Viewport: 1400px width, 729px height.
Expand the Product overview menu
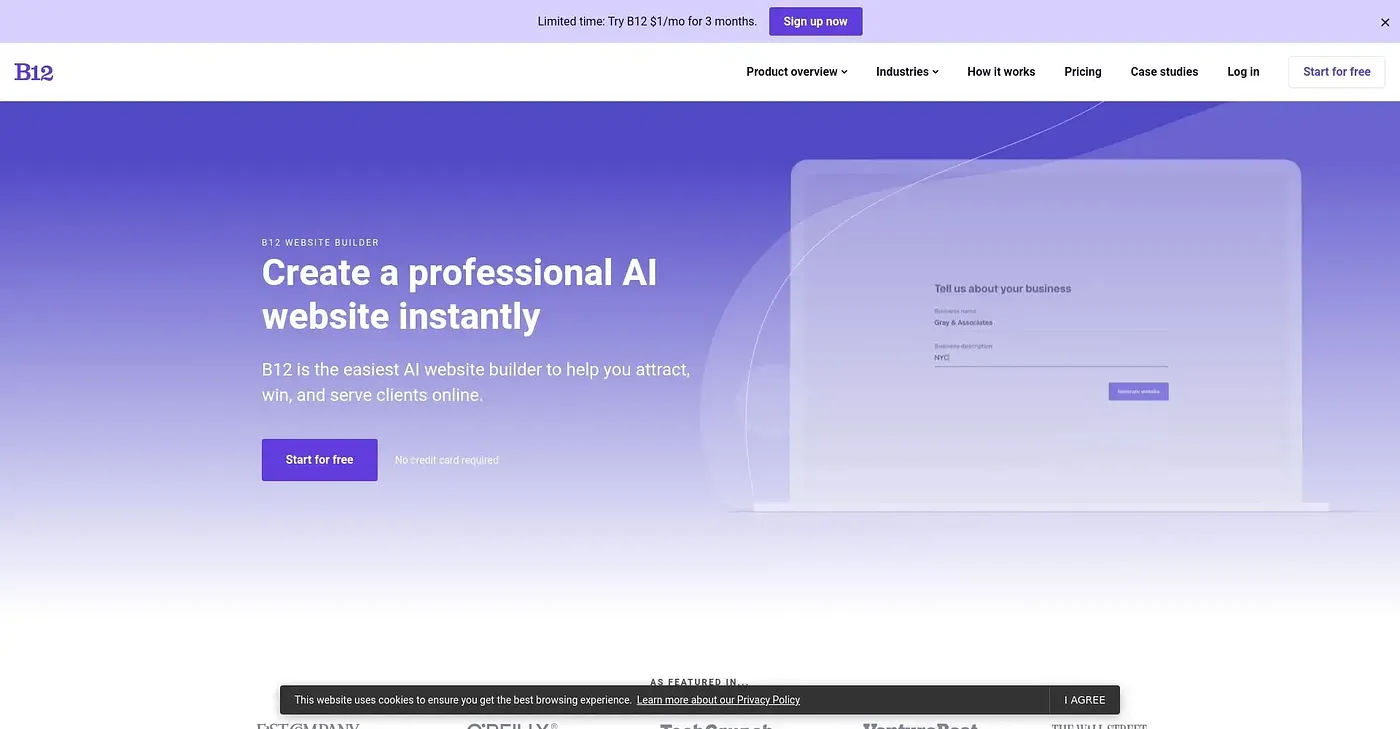[x=796, y=72]
